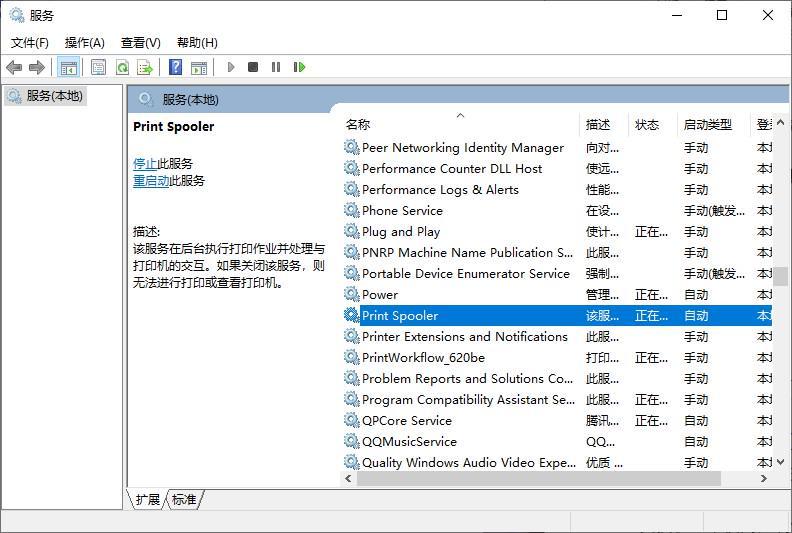Click the Refresh toolbar icon
The height and width of the screenshot is (533, 792).
[122, 67]
